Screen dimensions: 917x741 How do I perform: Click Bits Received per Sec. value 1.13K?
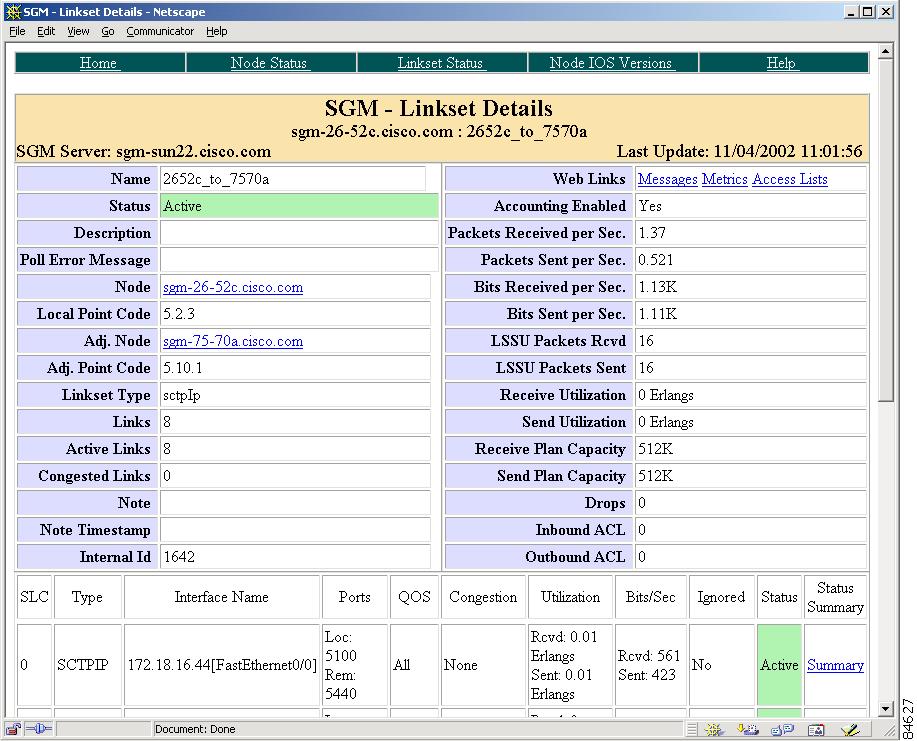(657, 287)
